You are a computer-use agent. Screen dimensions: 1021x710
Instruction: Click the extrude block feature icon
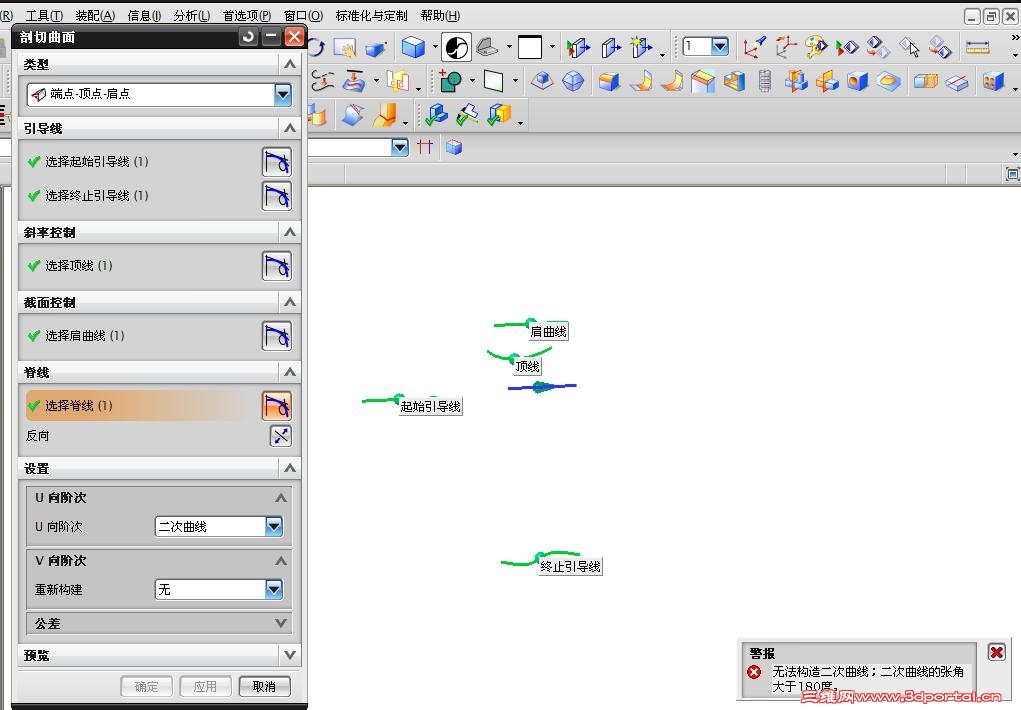point(609,81)
